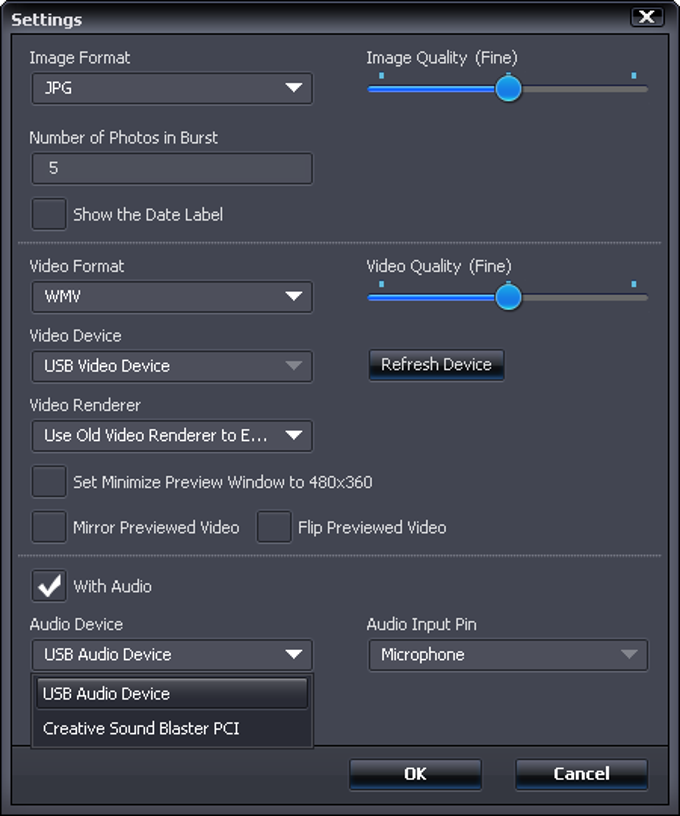Expand the Video Renderer dropdown
This screenshot has height=816, width=680.
170,435
